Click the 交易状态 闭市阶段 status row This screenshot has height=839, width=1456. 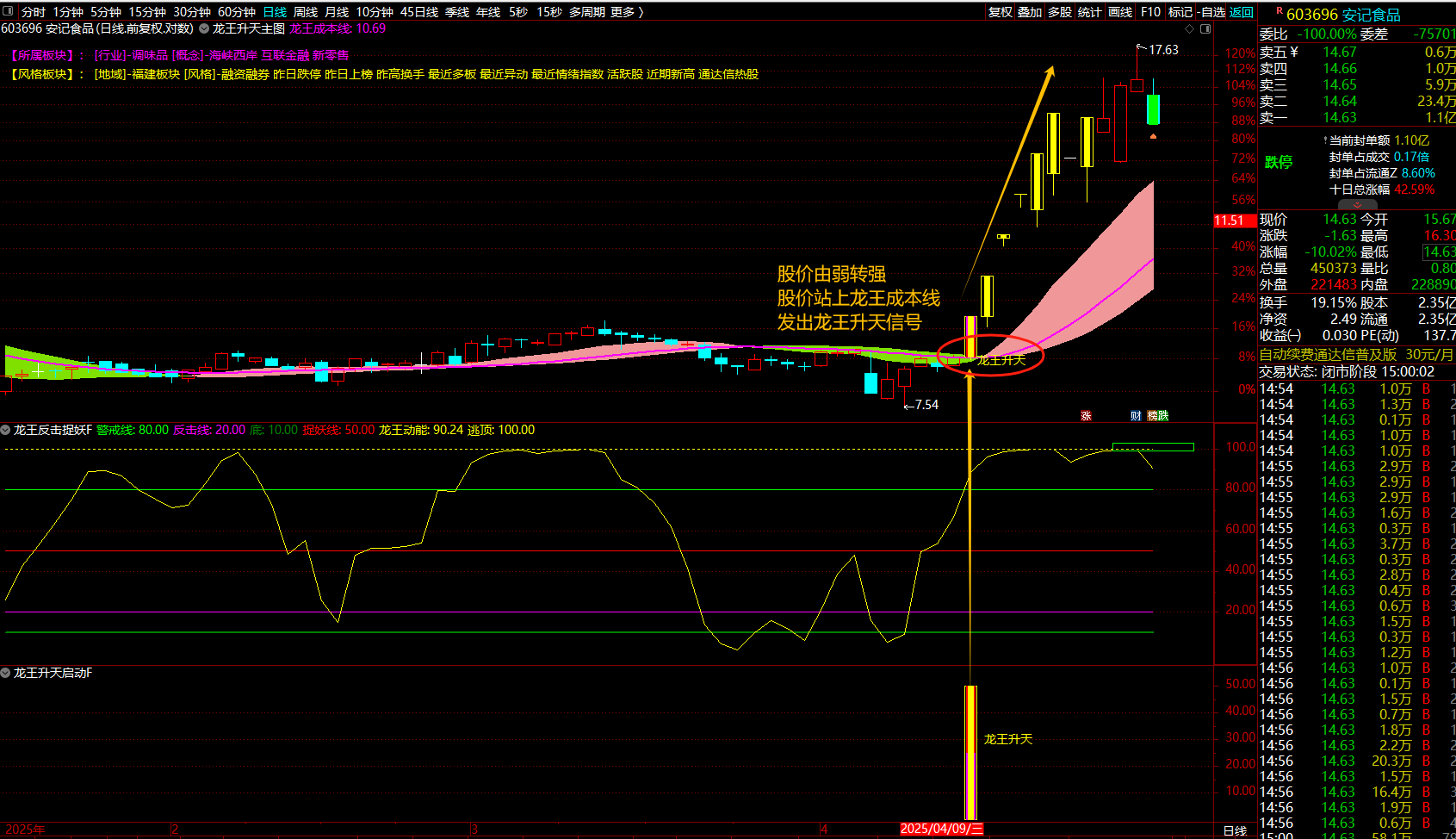coord(1347,372)
